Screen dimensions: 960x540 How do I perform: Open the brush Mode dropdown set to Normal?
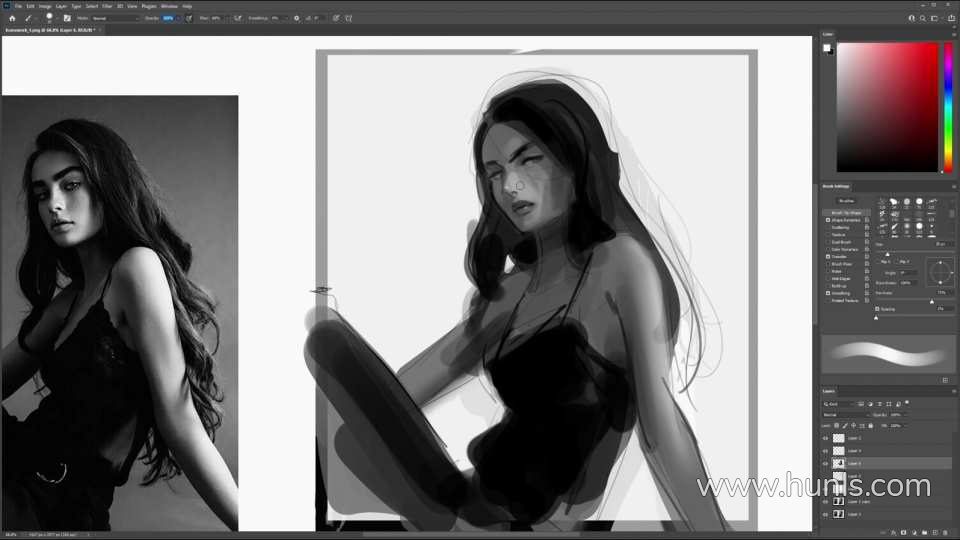point(116,18)
